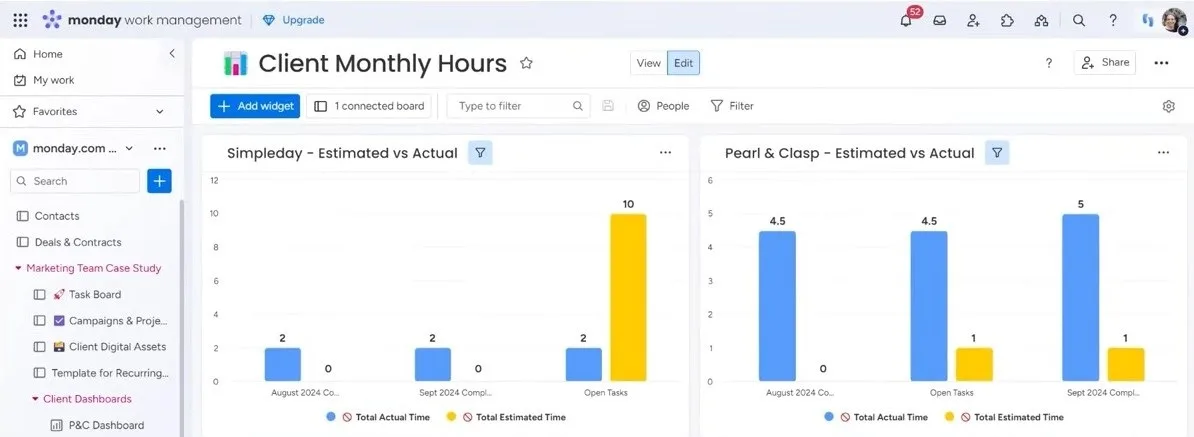Click the monday work management logo
The width and height of the screenshot is (1194, 437).
142,21
